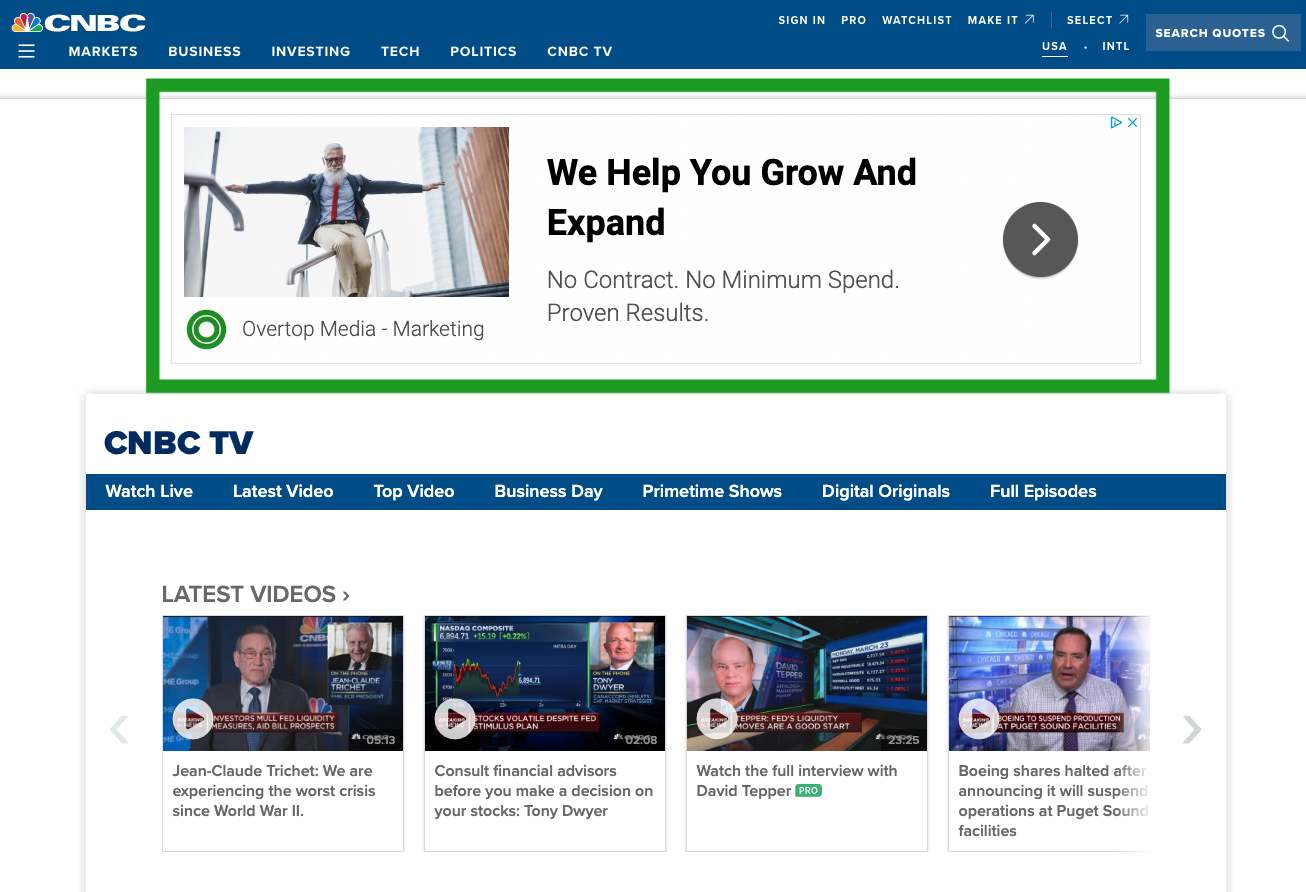
Task: Open Watch the full interview headline
Action: (797, 781)
